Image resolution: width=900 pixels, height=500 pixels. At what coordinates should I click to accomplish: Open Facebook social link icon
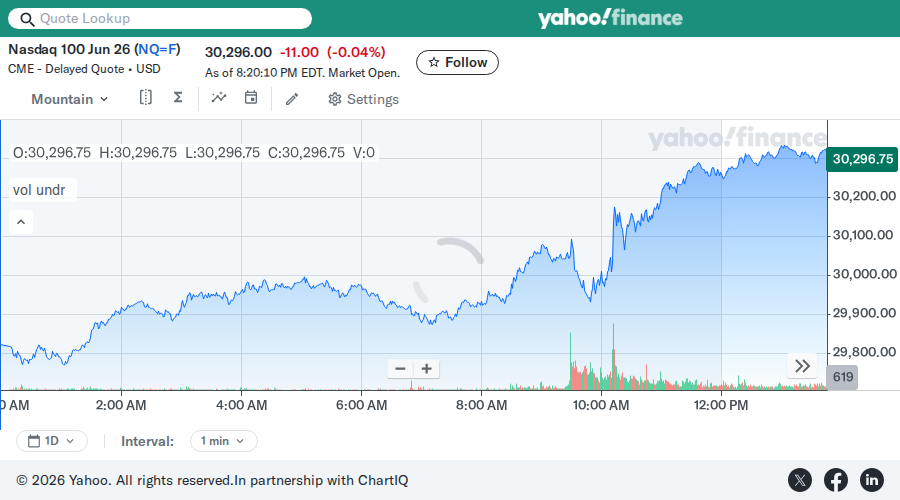click(836, 480)
